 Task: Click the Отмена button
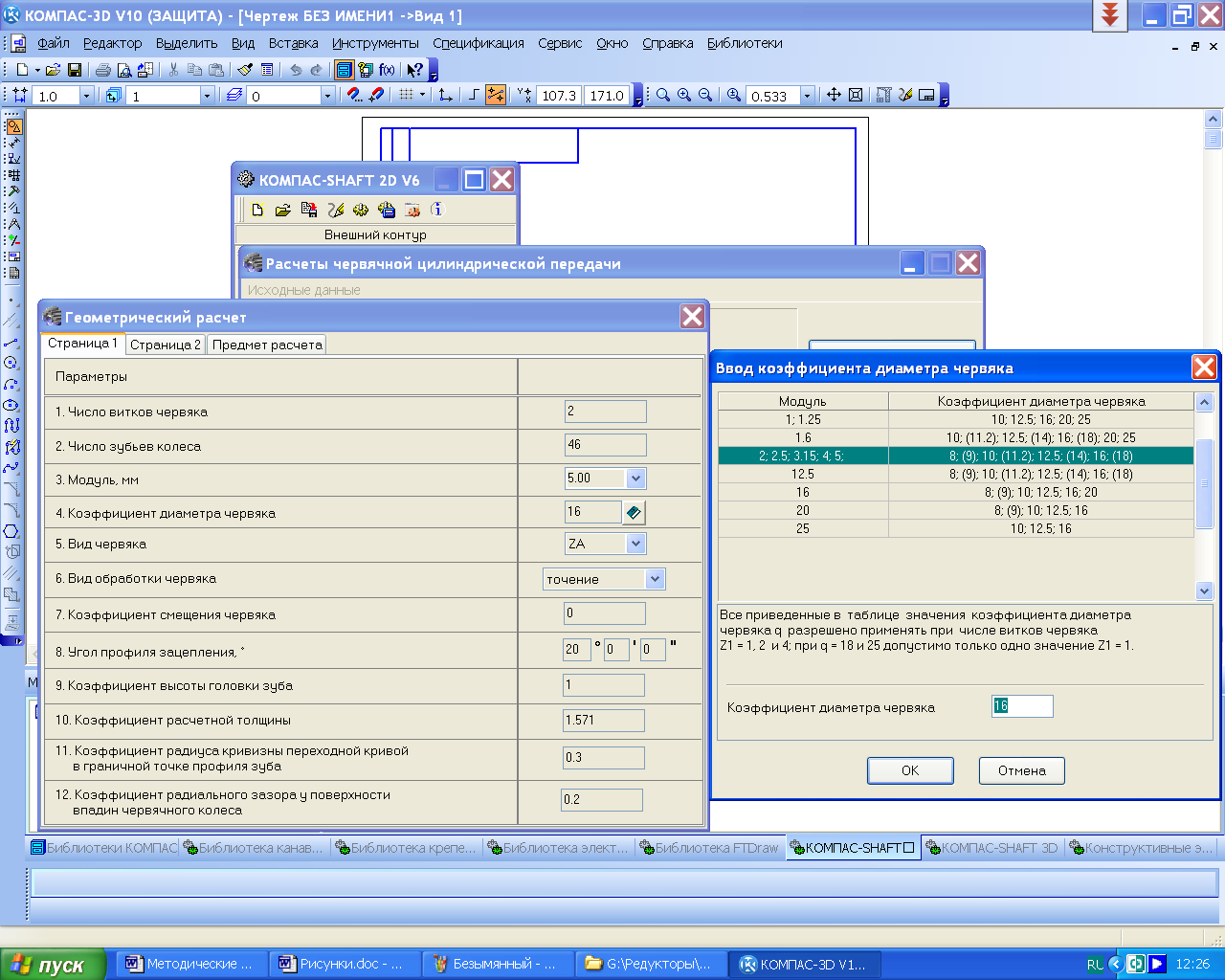pos(1022,770)
